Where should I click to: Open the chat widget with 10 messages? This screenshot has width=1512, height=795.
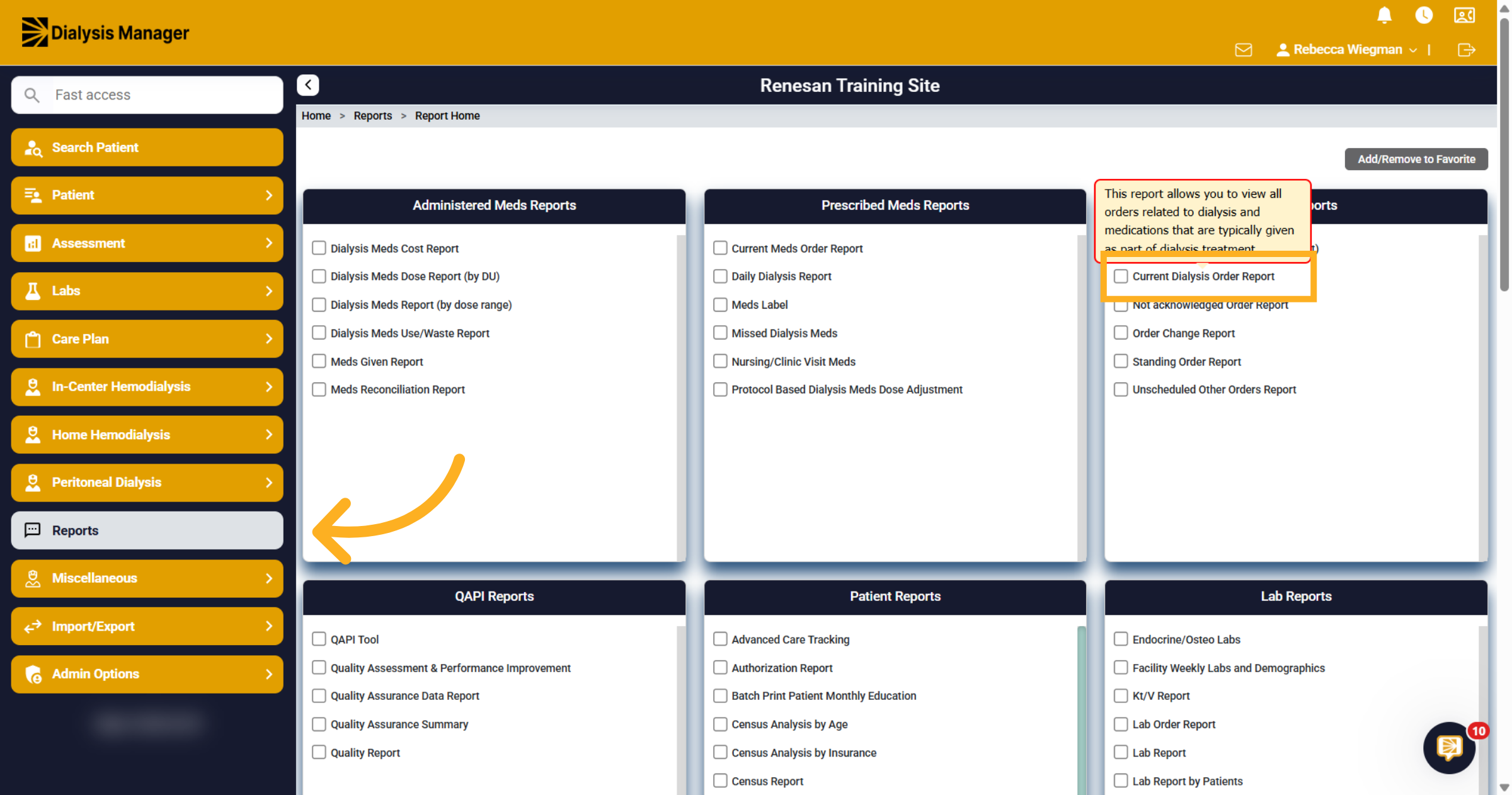[1450, 748]
